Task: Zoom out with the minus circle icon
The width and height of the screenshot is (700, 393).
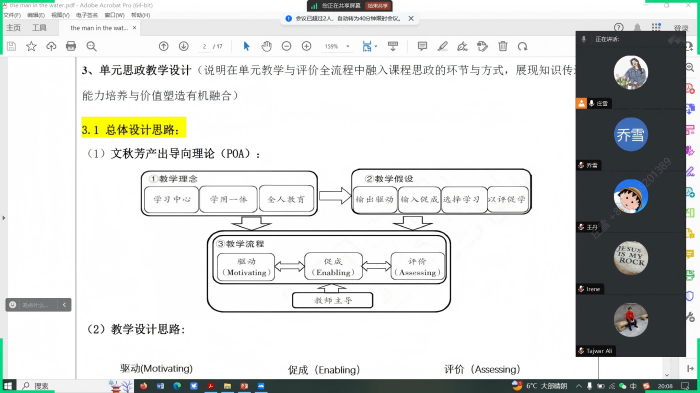Action: click(287, 46)
